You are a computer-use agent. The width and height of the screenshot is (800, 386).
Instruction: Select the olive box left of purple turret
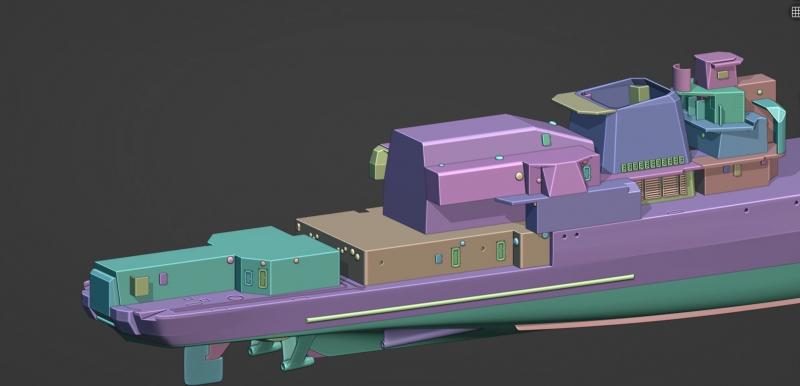click(379, 162)
